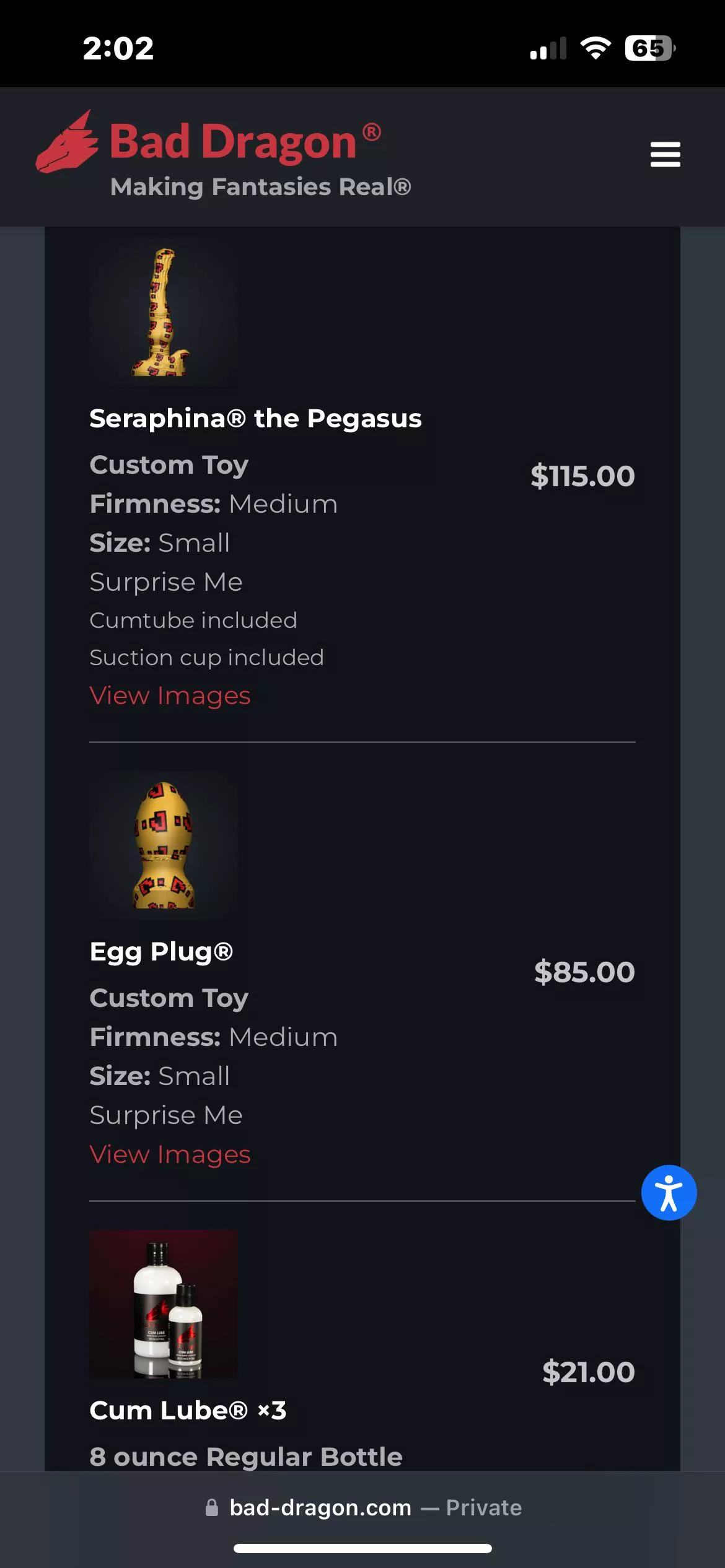Click the red dragon head logo
The width and height of the screenshot is (725, 1568).
(x=67, y=144)
